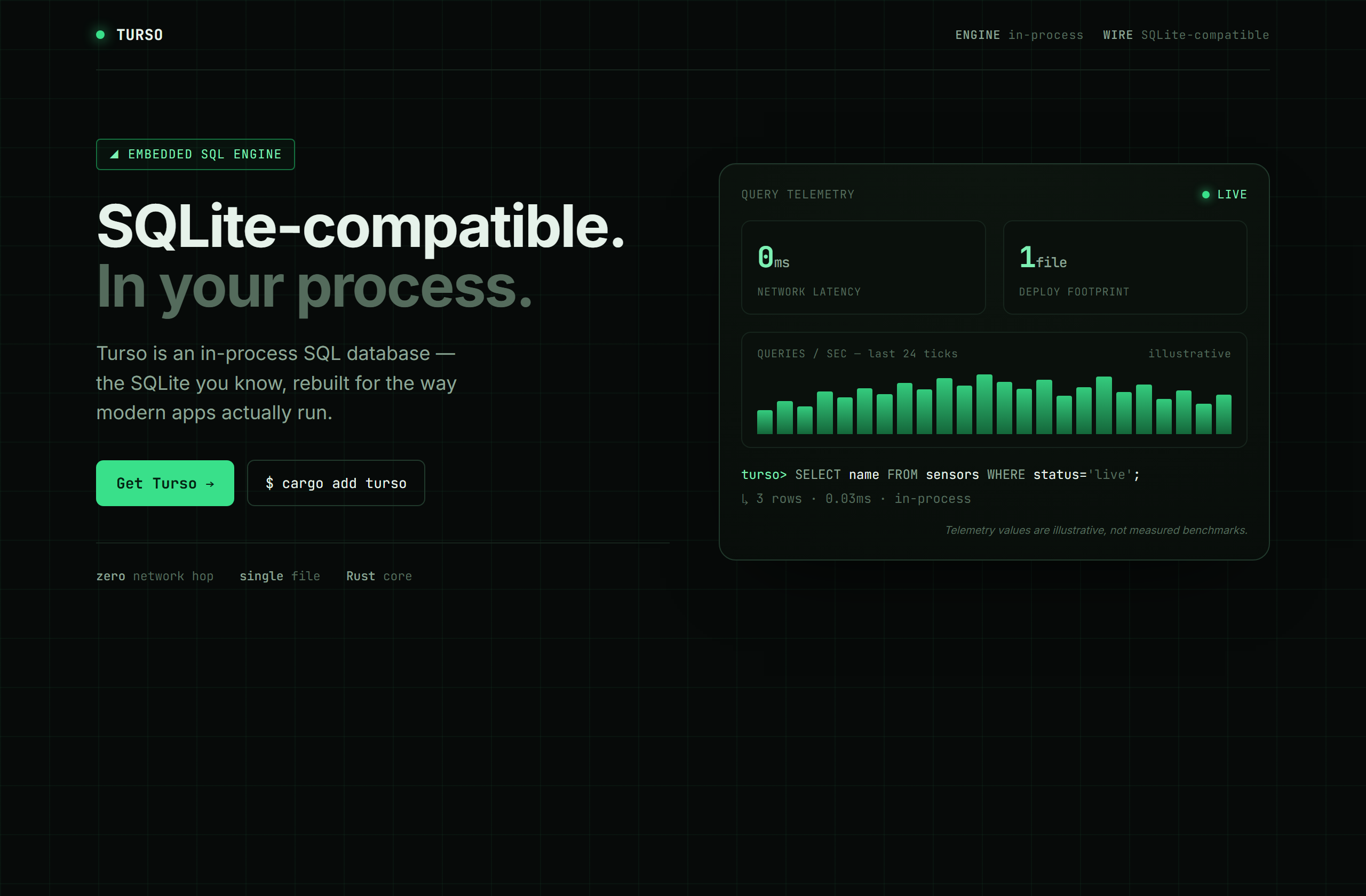
Task: Click the 0ms NETWORK LATENCY card
Action: coord(863,267)
